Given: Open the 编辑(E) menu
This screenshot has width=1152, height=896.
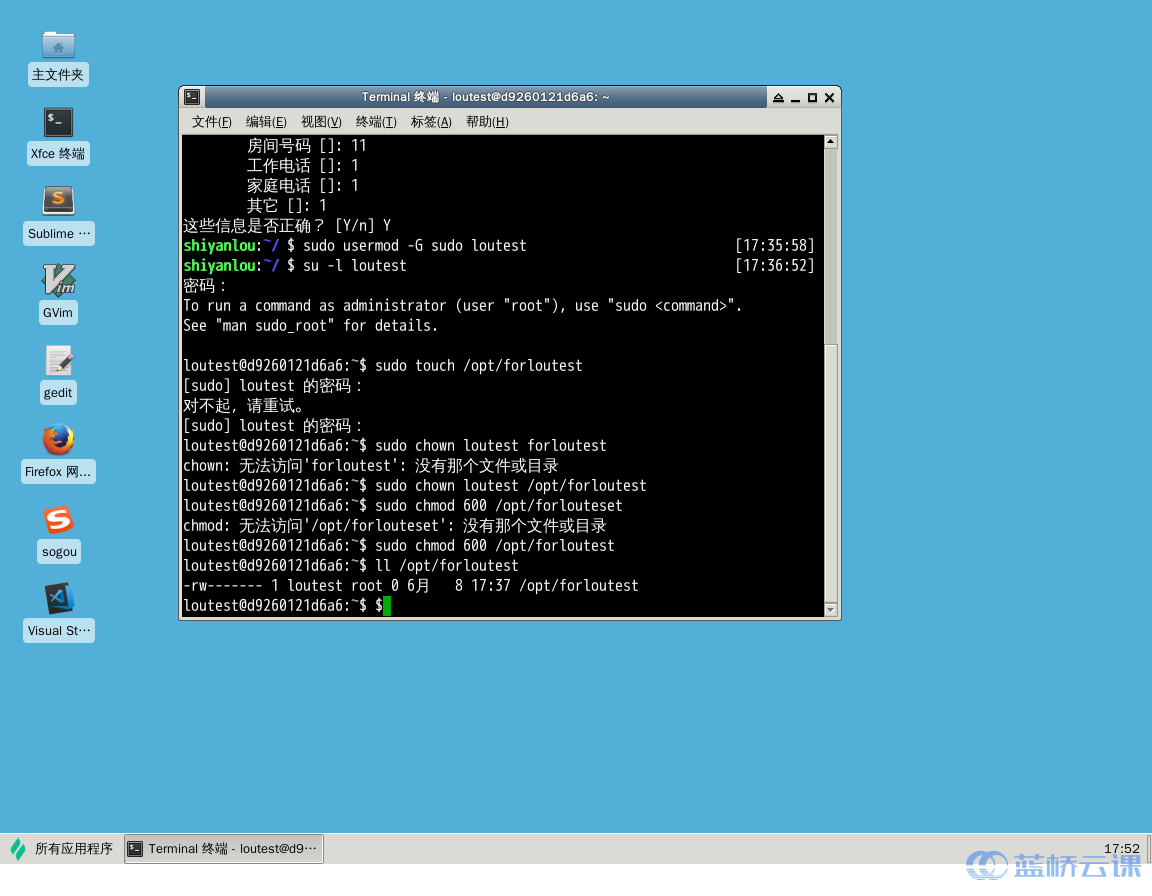Looking at the screenshot, I should 266,122.
